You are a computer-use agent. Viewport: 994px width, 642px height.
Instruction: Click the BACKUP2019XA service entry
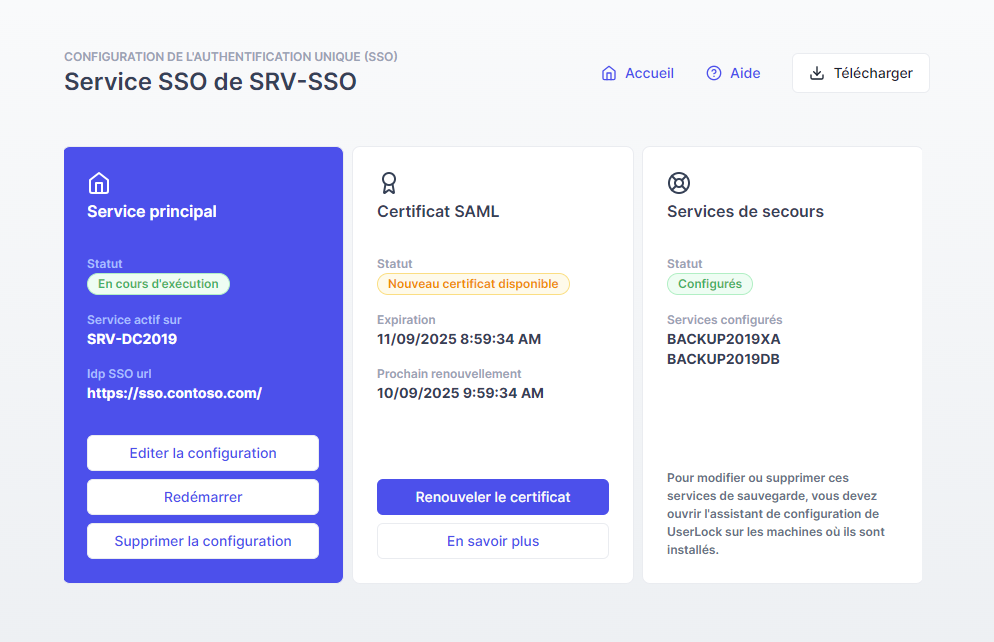tap(723, 339)
